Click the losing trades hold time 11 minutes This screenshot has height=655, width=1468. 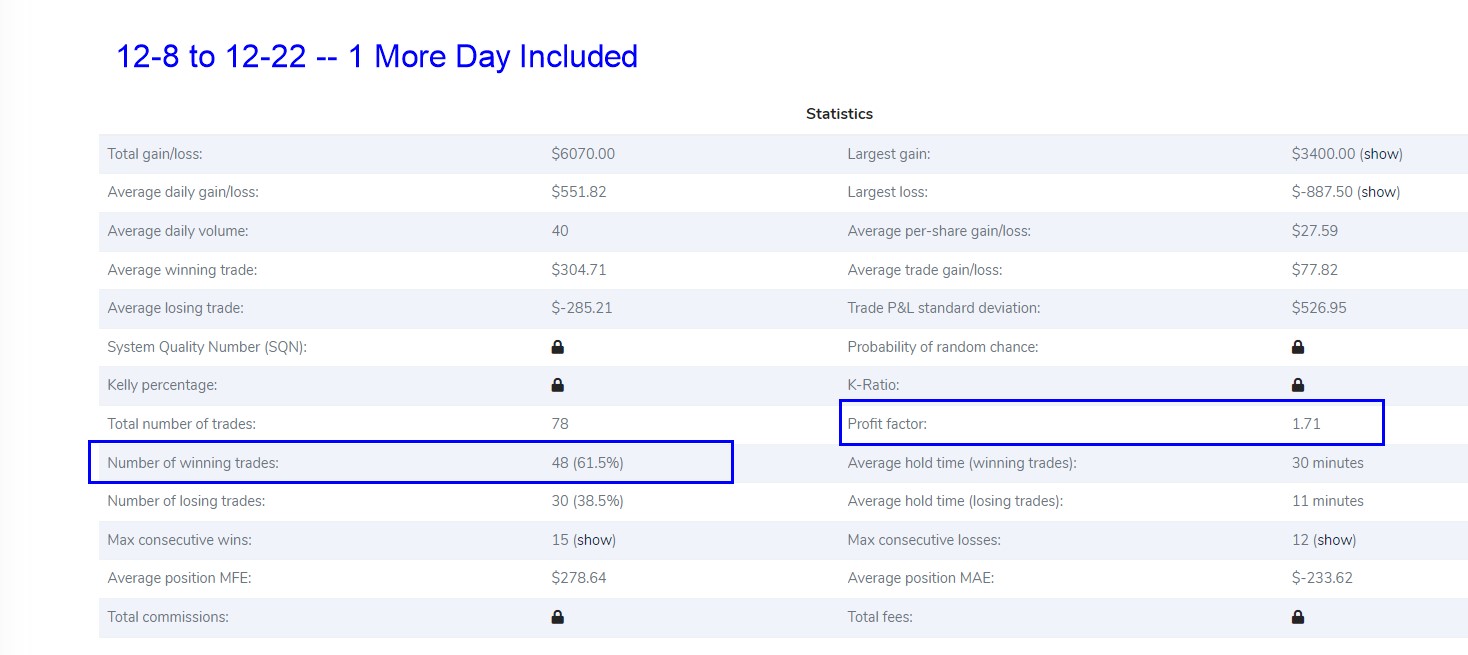(x=1328, y=501)
